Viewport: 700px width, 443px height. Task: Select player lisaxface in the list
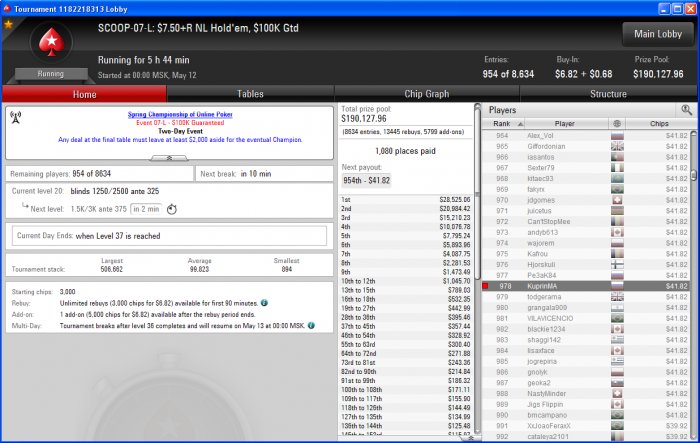click(x=586, y=351)
